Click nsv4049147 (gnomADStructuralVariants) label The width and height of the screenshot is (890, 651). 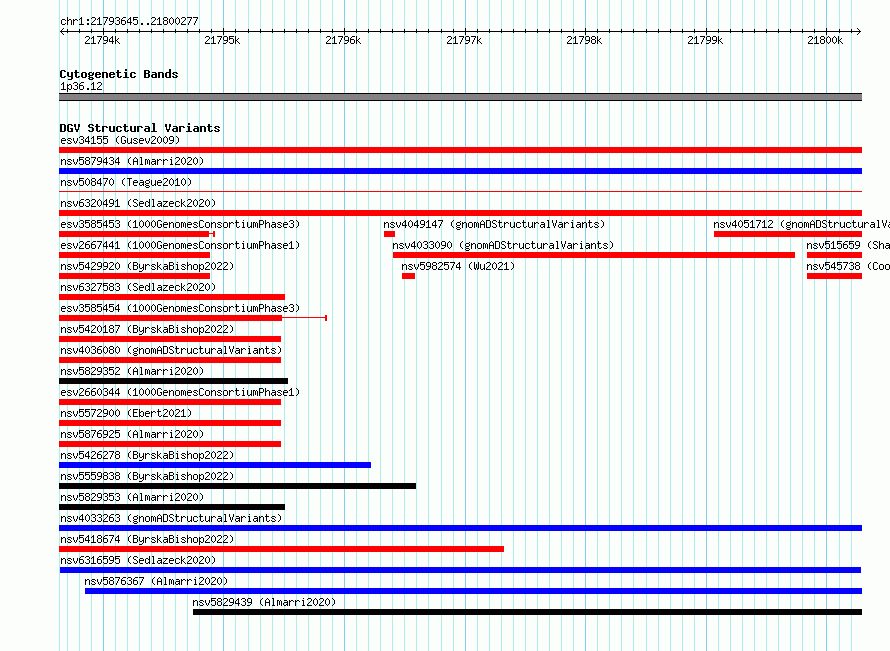pyautogui.click(x=494, y=224)
